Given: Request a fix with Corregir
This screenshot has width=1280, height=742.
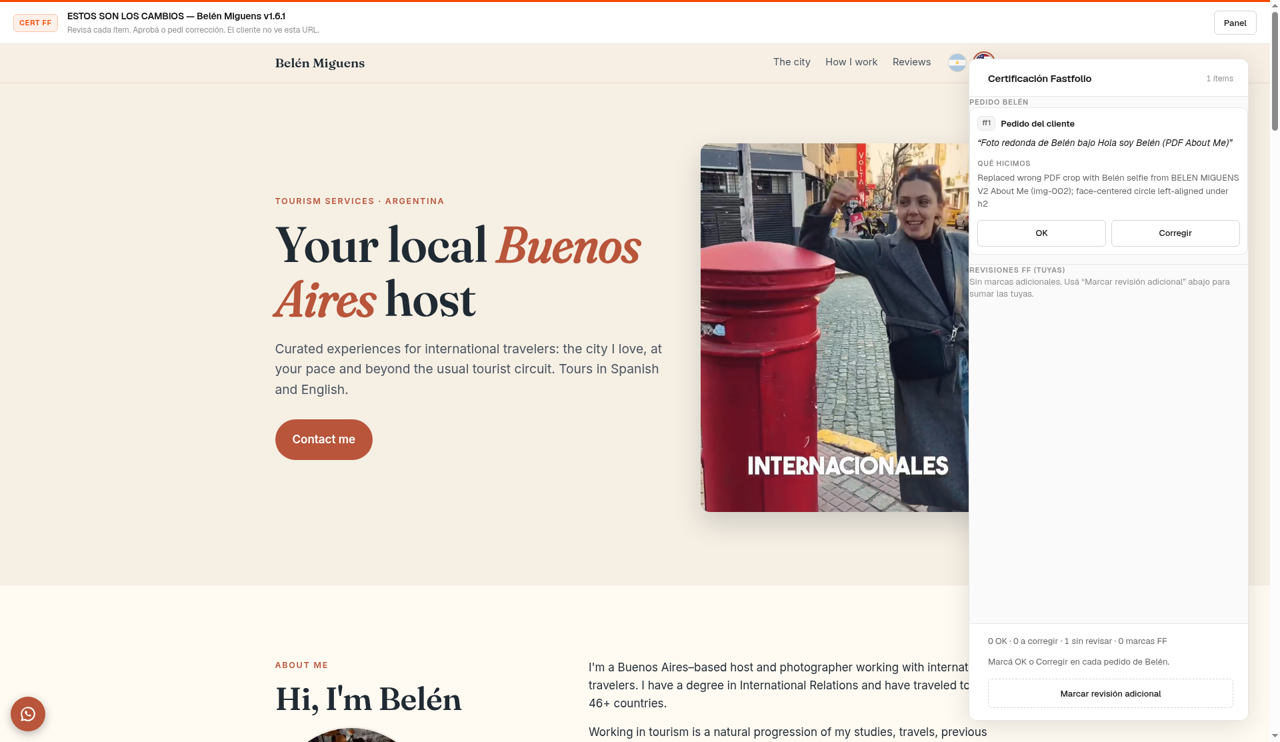Looking at the screenshot, I should tap(1175, 233).
